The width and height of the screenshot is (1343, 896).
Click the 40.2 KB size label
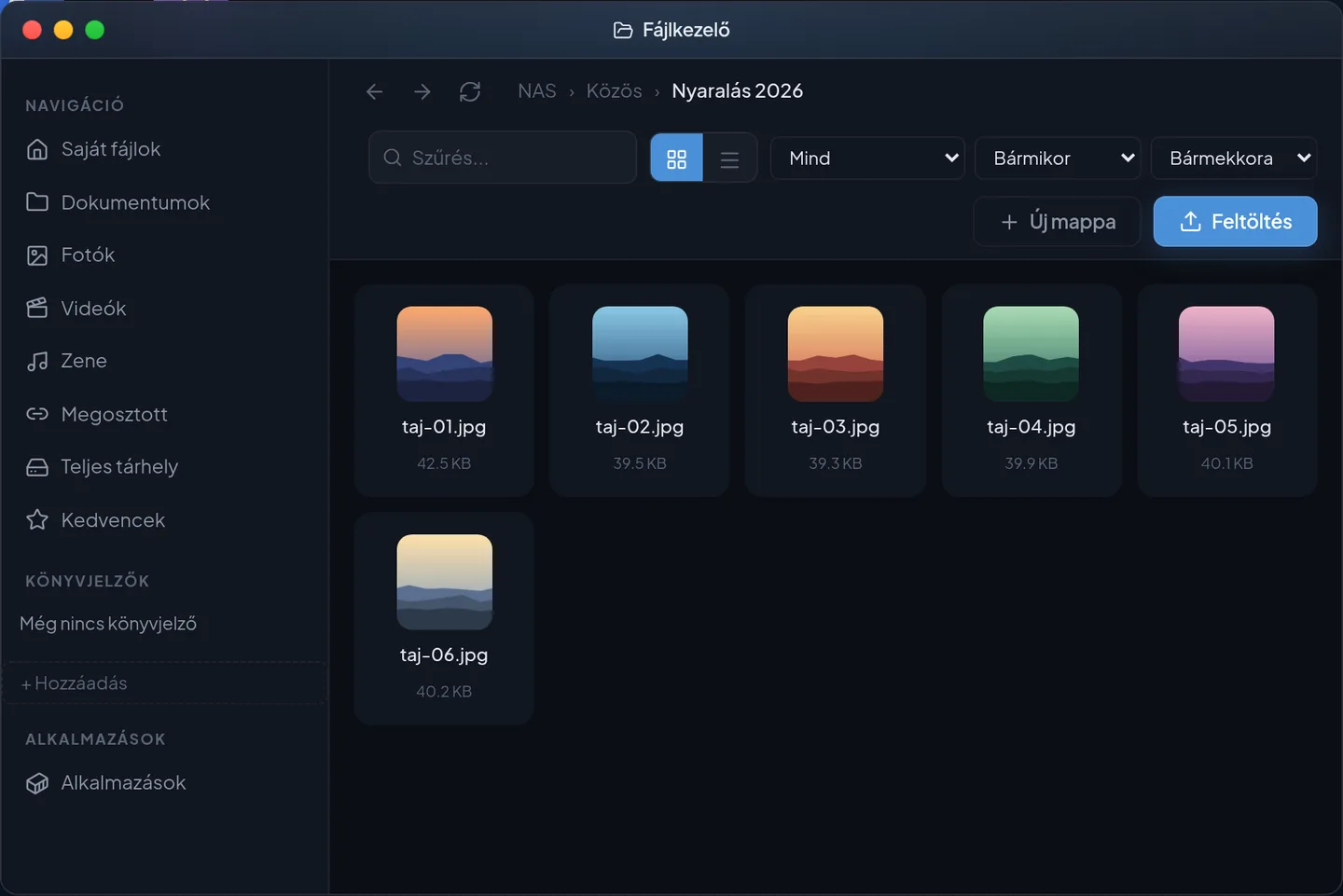444,692
